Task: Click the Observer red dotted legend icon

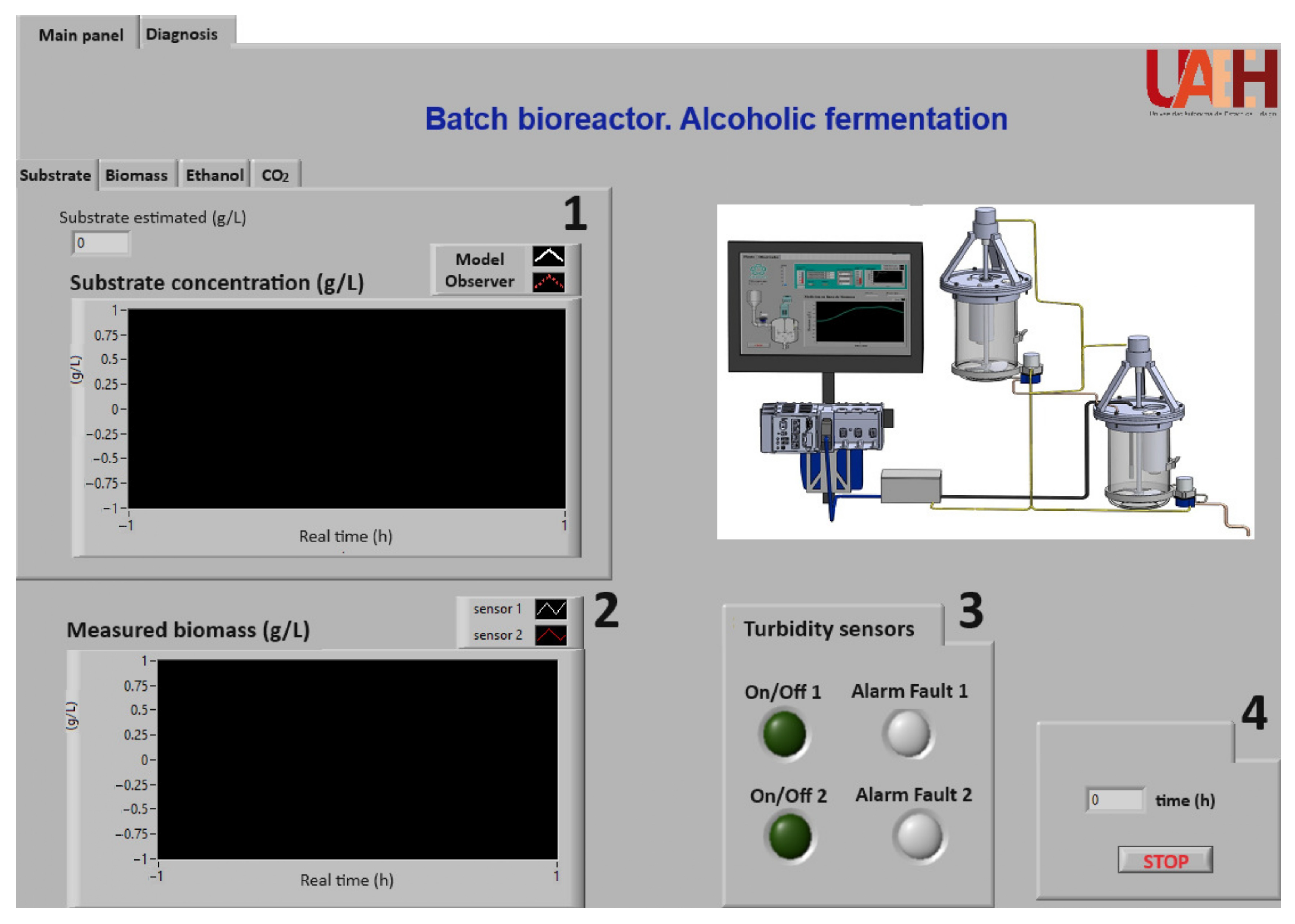Action: [548, 282]
